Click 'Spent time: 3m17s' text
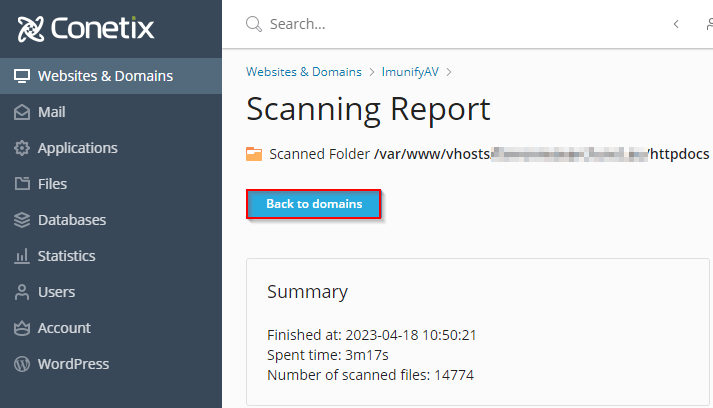The height and width of the screenshot is (408, 713). coord(328,355)
